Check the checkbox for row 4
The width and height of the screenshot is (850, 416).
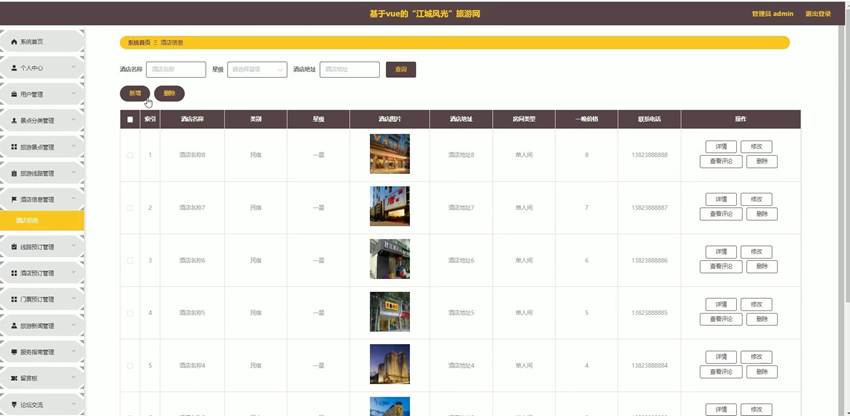[130, 313]
